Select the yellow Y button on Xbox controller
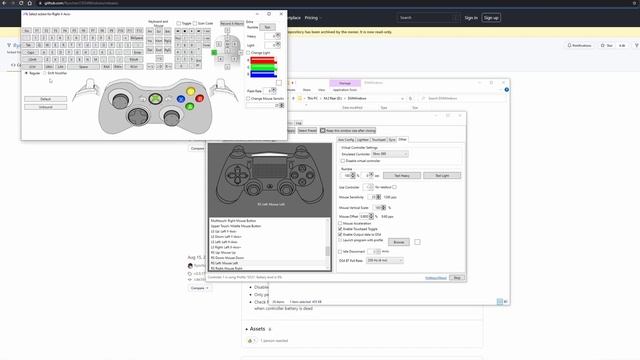This screenshot has width=640, height=360. pos(191,91)
